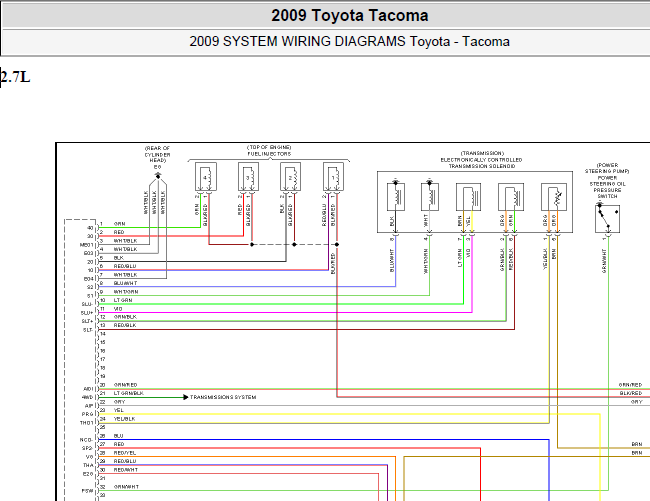Click the pin 8 "BLU/WHT" wire label
This screenshot has height=501, width=650.
[x=125, y=283]
